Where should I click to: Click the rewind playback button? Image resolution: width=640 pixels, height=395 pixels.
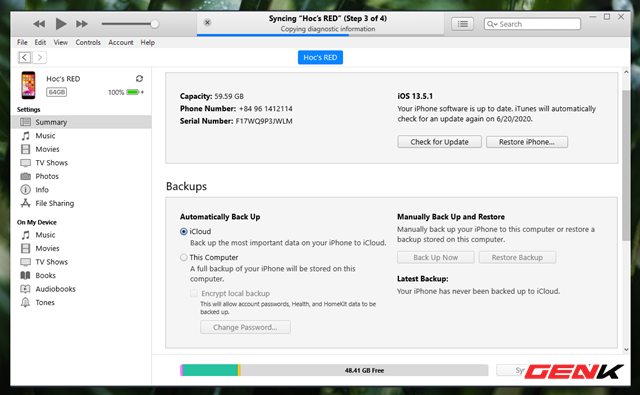pos(39,24)
